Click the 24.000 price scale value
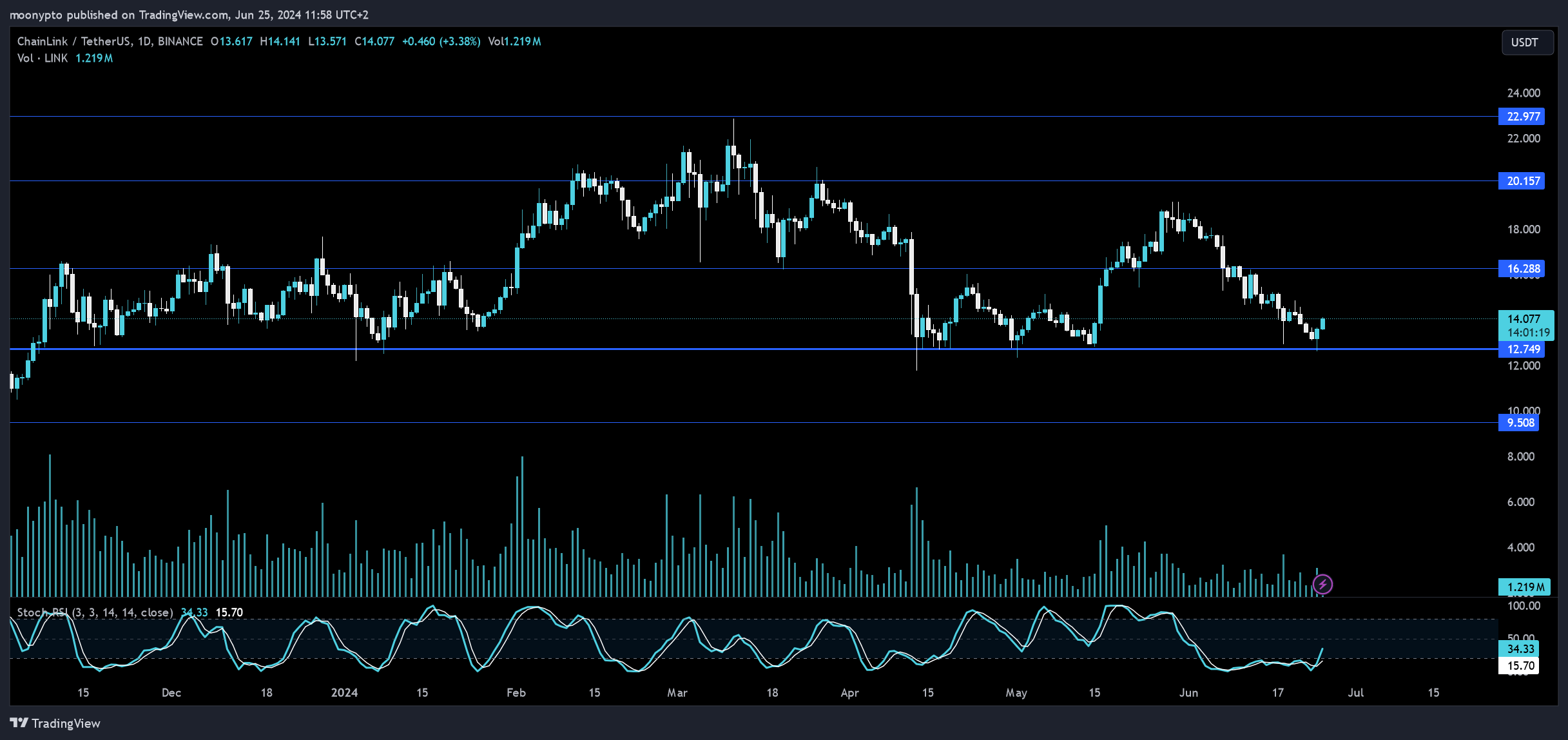Image resolution: width=1568 pixels, height=740 pixels. point(1524,93)
